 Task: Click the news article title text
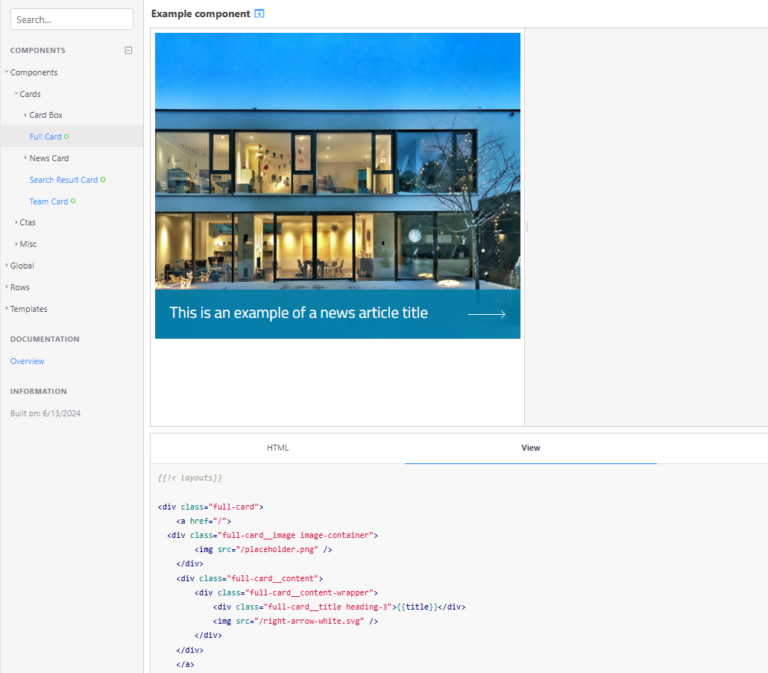[299, 312]
